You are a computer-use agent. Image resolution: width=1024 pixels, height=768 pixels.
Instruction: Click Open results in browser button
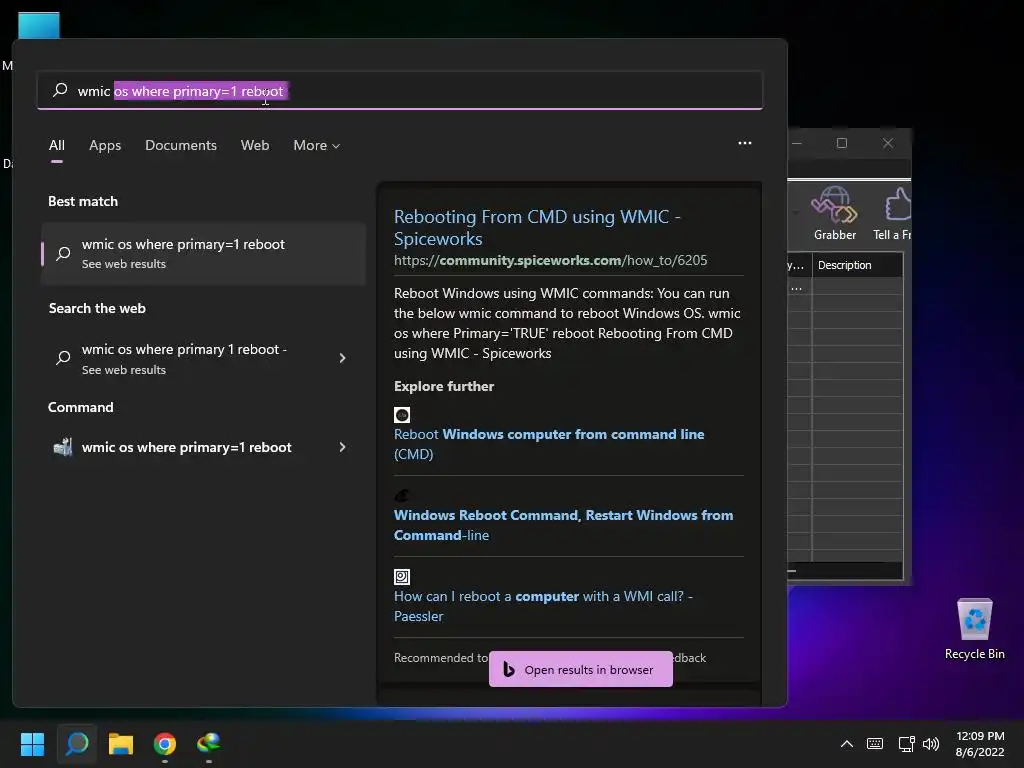pos(581,669)
